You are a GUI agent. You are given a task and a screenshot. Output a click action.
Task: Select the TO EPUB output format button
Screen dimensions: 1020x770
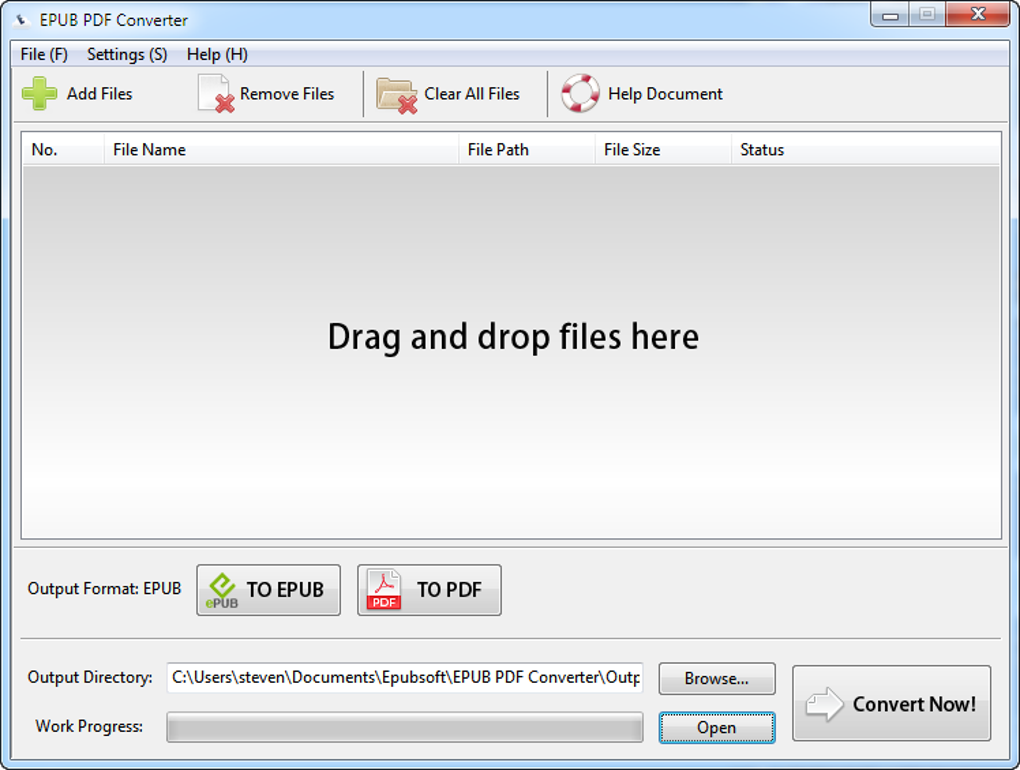[x=269, y=590]
